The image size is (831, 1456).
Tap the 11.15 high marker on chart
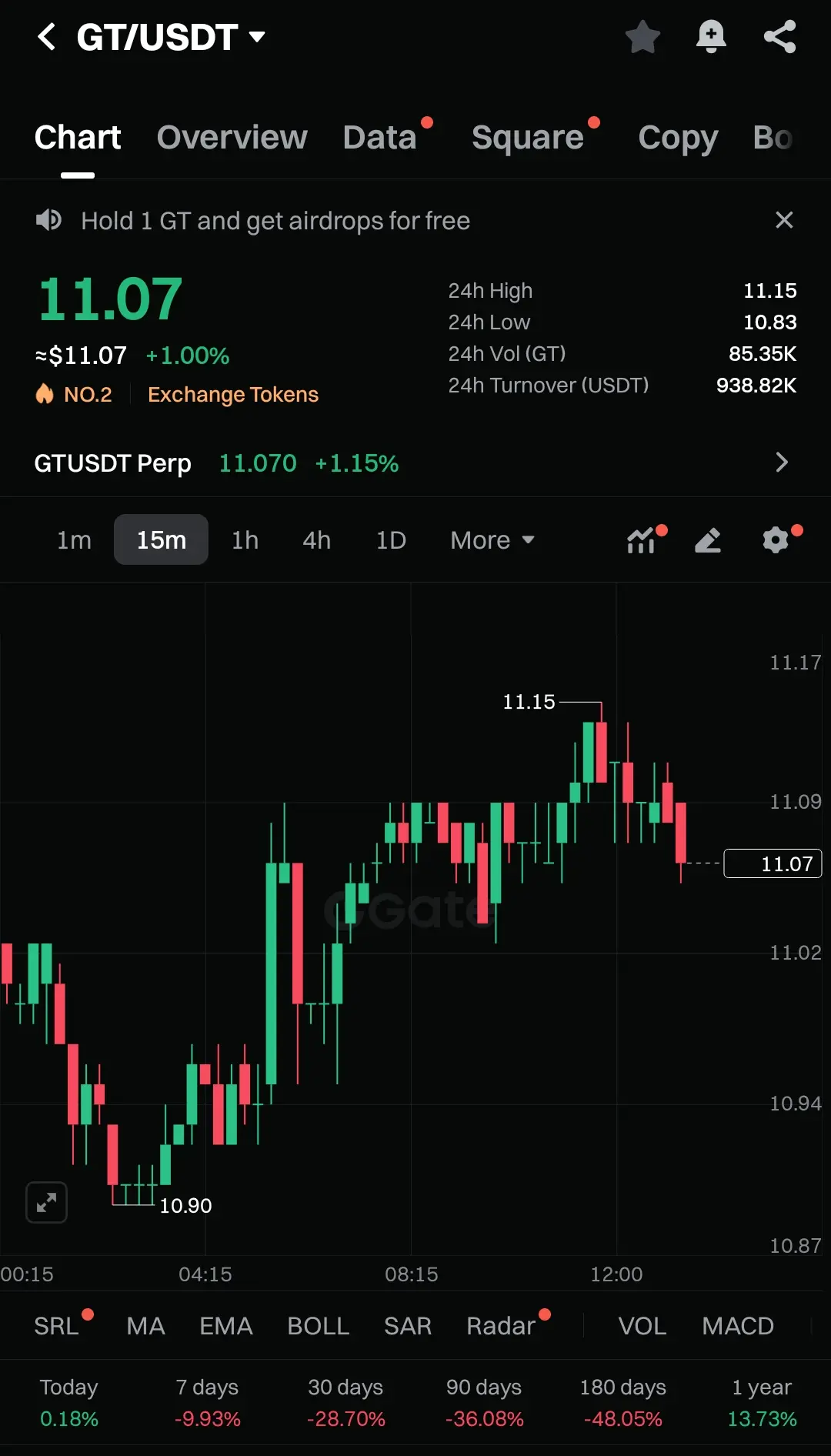click(529, 702)
